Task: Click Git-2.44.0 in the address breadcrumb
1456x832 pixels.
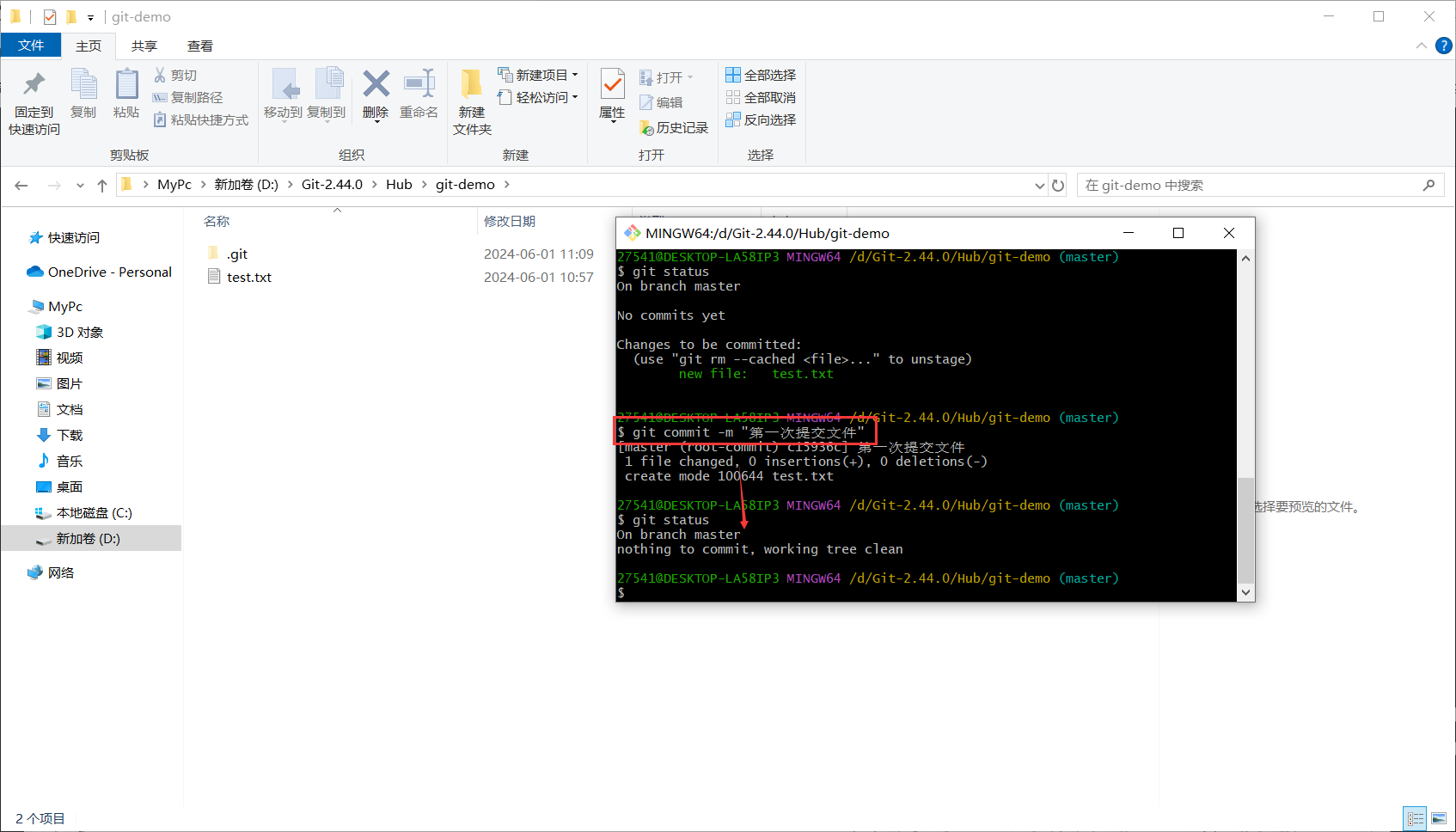Action: click(332, 185)
